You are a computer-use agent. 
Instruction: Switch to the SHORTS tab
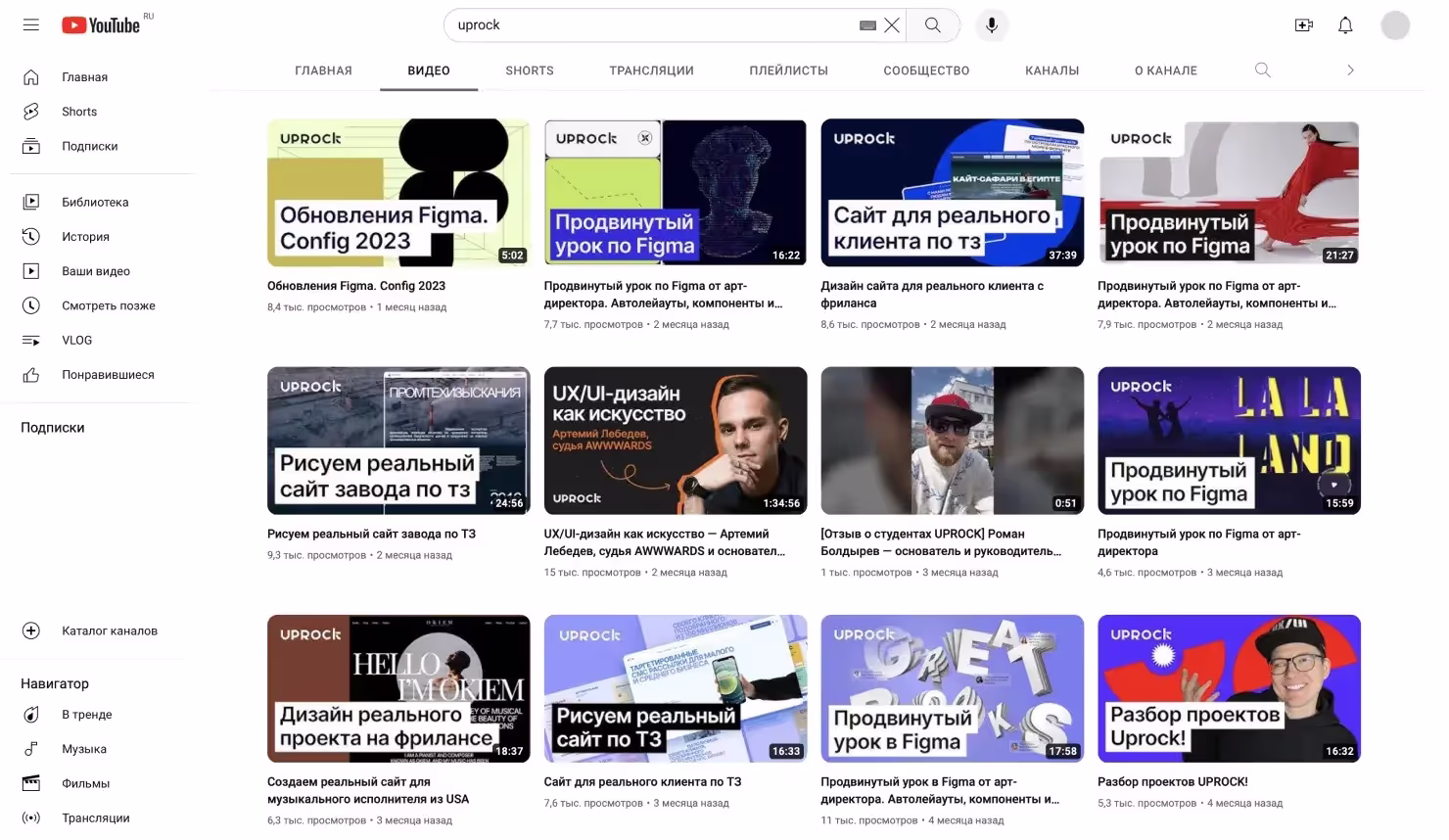pyautogui.click(x=529, y=70)
